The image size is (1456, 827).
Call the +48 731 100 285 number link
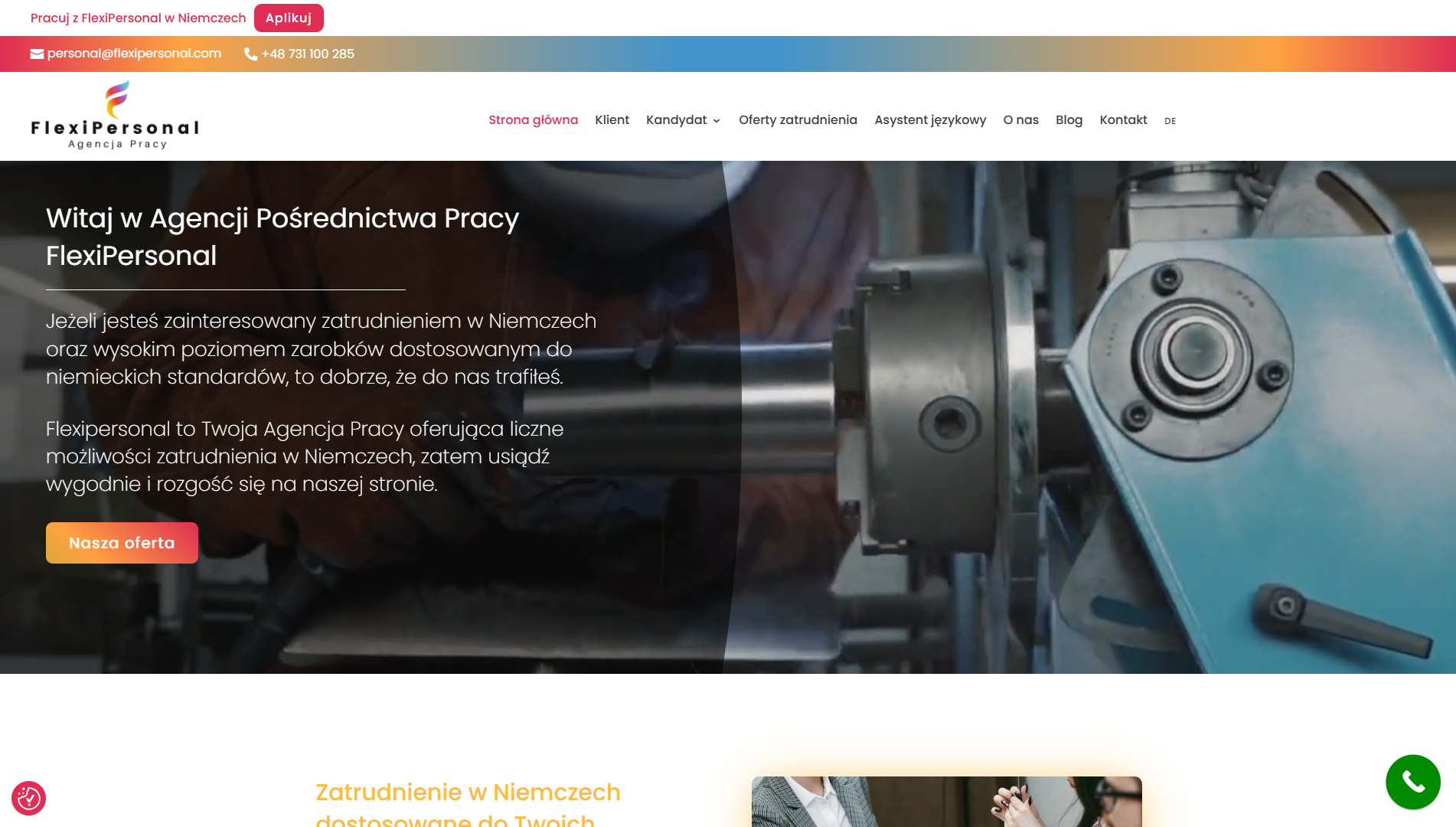308,54
